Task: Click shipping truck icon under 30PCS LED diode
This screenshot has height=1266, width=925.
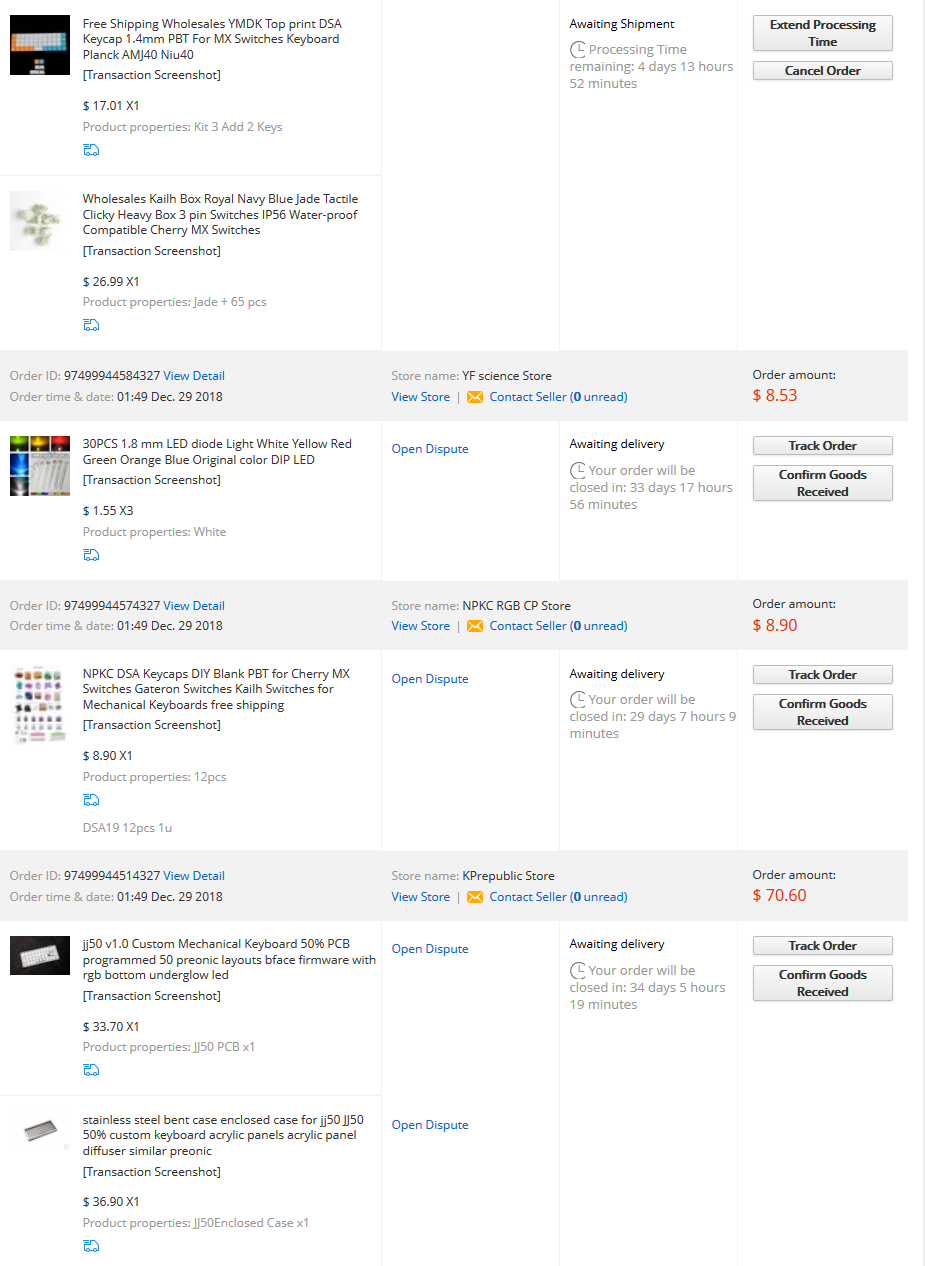Action: click(91, 555)
